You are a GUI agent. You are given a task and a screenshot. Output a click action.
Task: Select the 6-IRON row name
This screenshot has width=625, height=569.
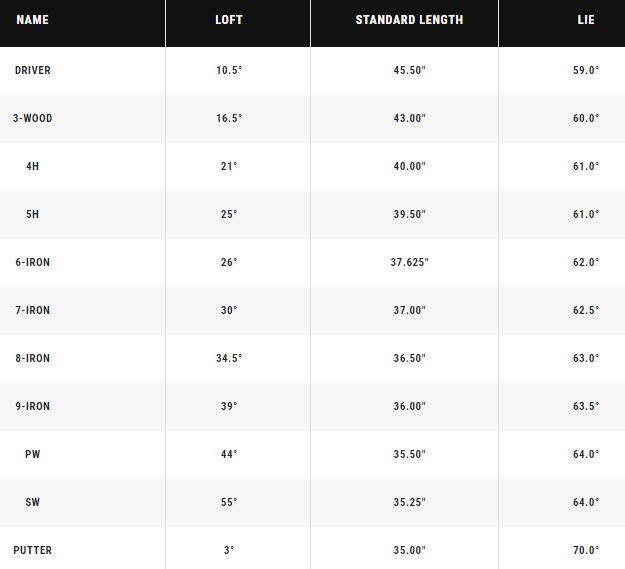point(33,262)
